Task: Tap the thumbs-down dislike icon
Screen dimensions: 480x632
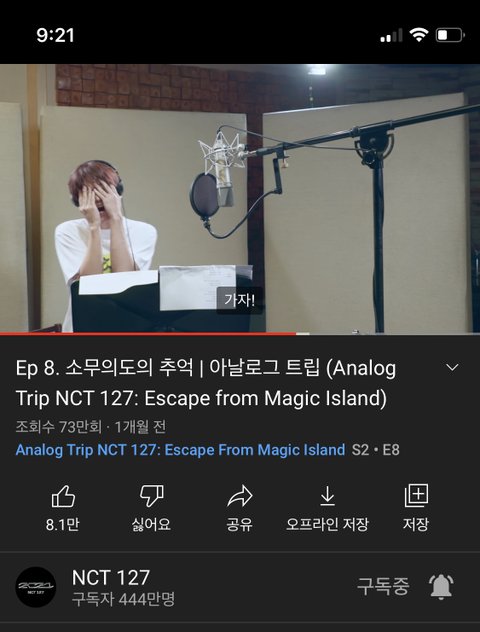Action: coord(152,496)
